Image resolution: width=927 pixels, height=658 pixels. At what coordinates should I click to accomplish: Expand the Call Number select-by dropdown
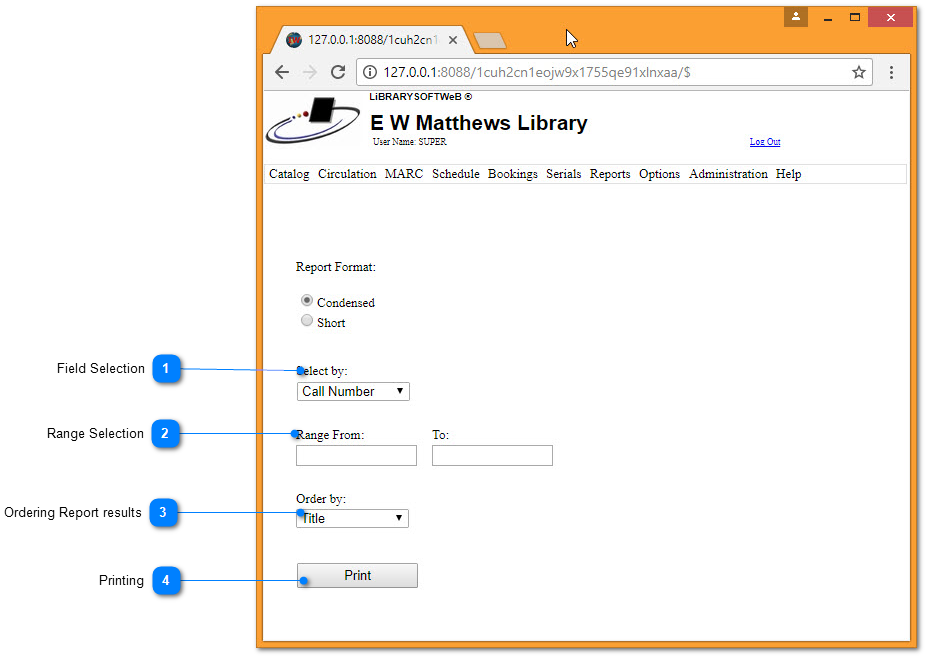coord(353,391)
